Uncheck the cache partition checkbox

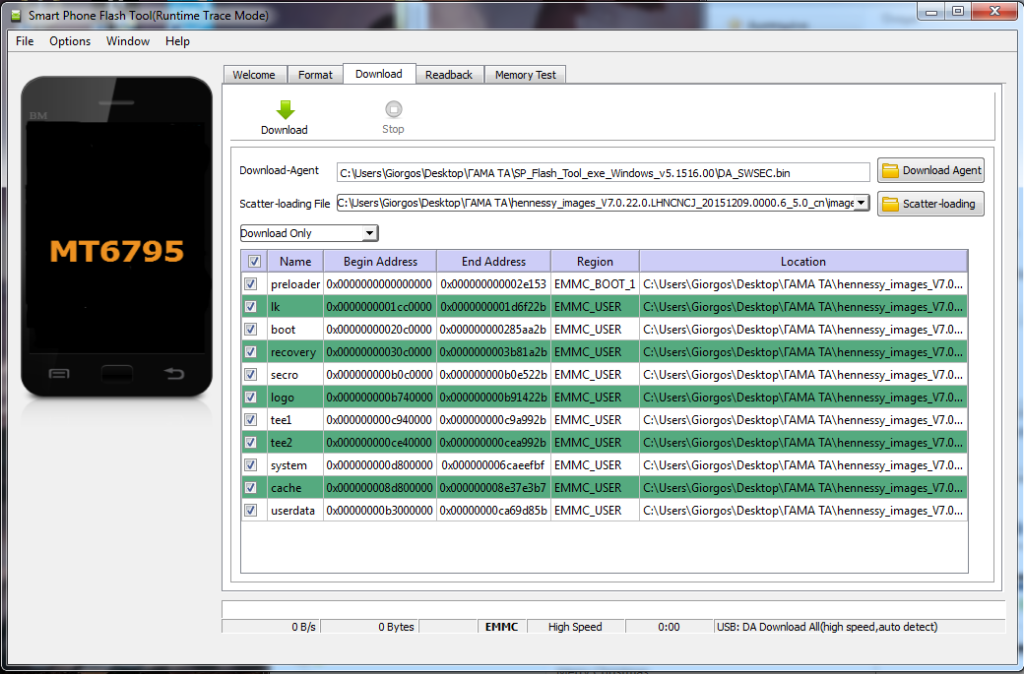(x=251, y=487)
